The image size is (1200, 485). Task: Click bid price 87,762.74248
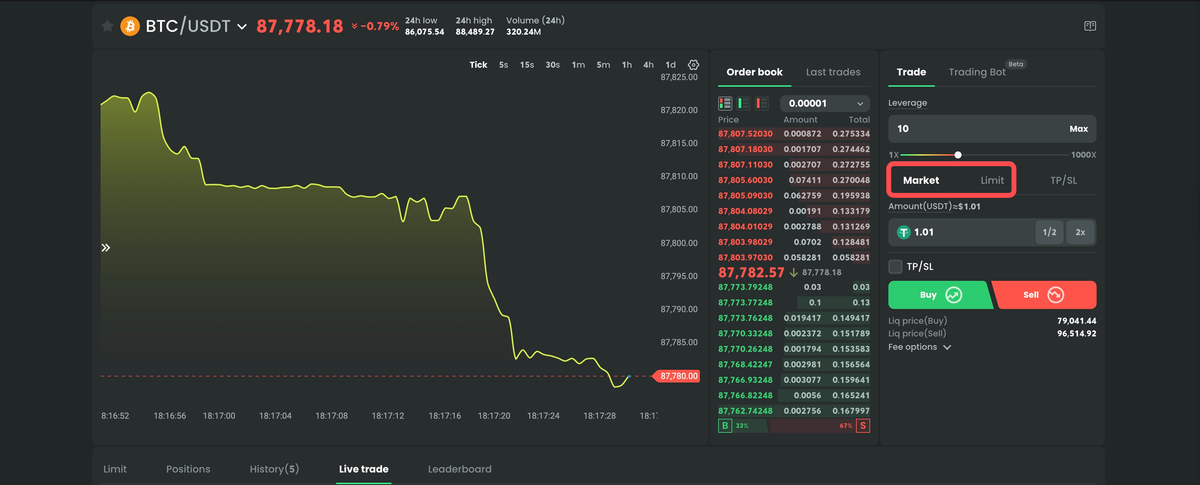click(746, 410)
